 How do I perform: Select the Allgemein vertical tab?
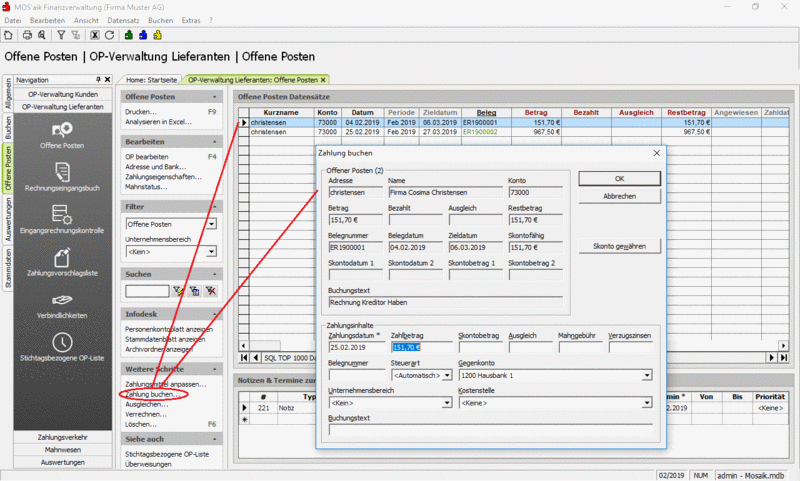[x=8, y=94]
